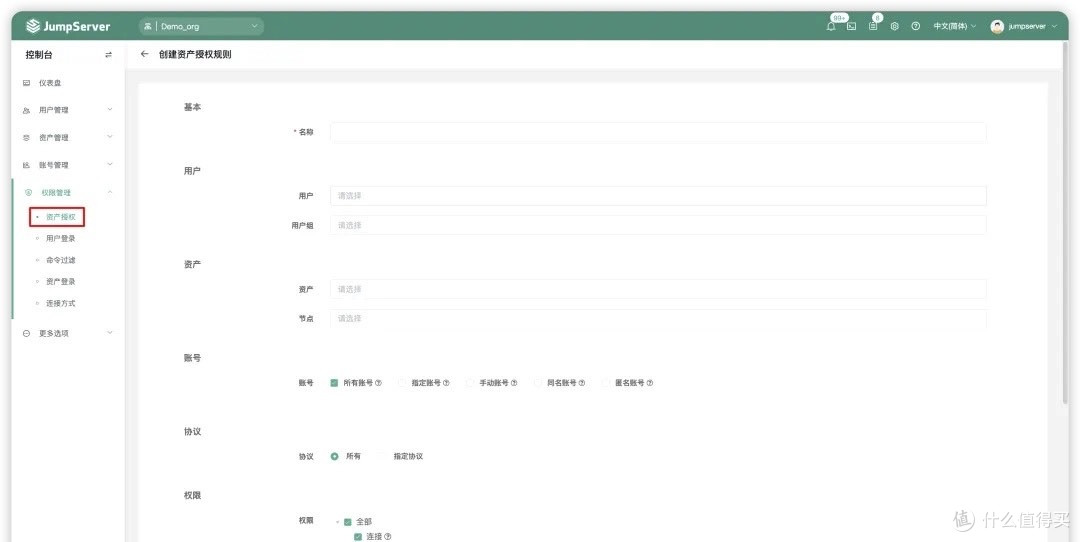Click the 权限管理 permissions icon
This screenshot has height=542, width=1080.
28,193
